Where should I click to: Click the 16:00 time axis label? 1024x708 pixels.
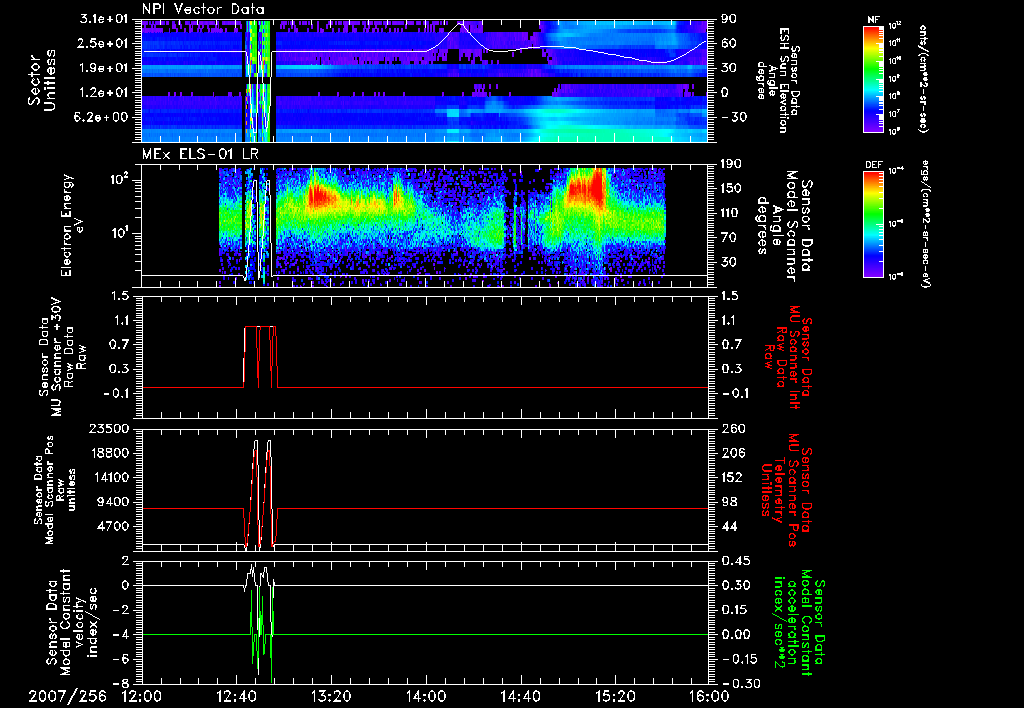709,696
